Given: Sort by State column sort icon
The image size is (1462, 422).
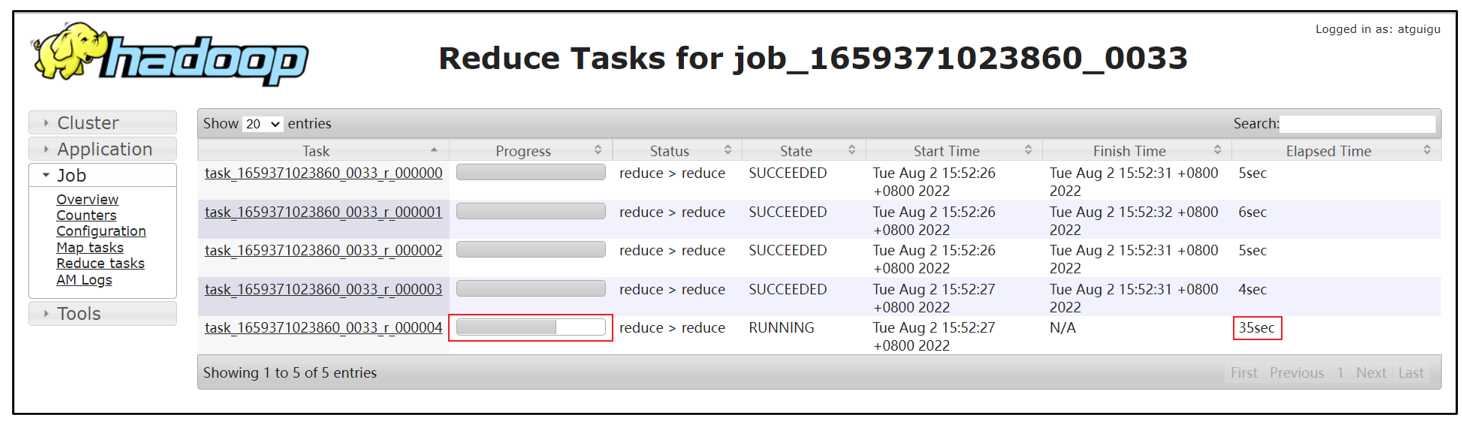Looking at the screenshot, I should tap(851, 150).
